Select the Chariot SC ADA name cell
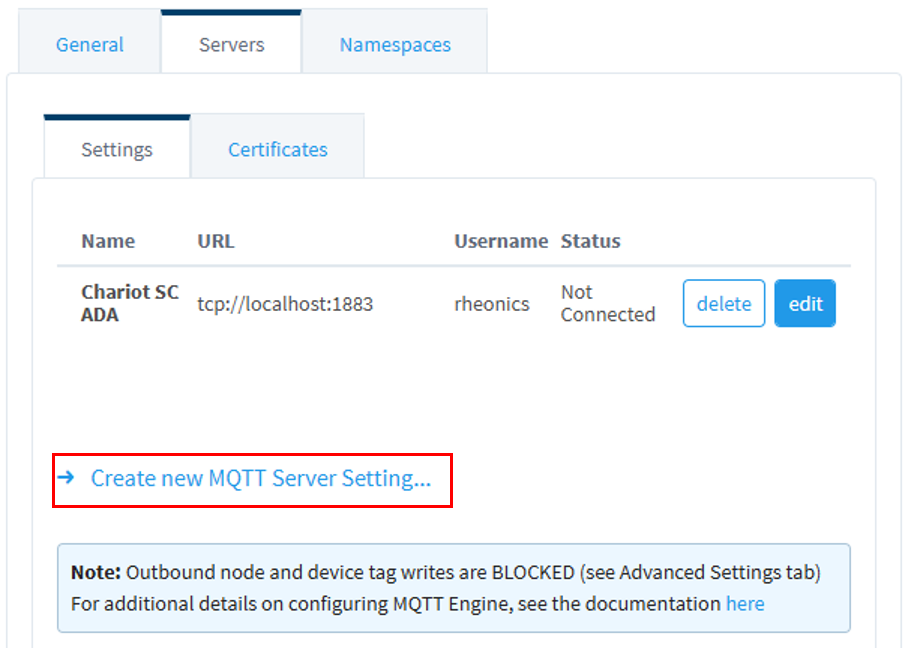This screenshot has width=906, height=656. tap(130, 303)
